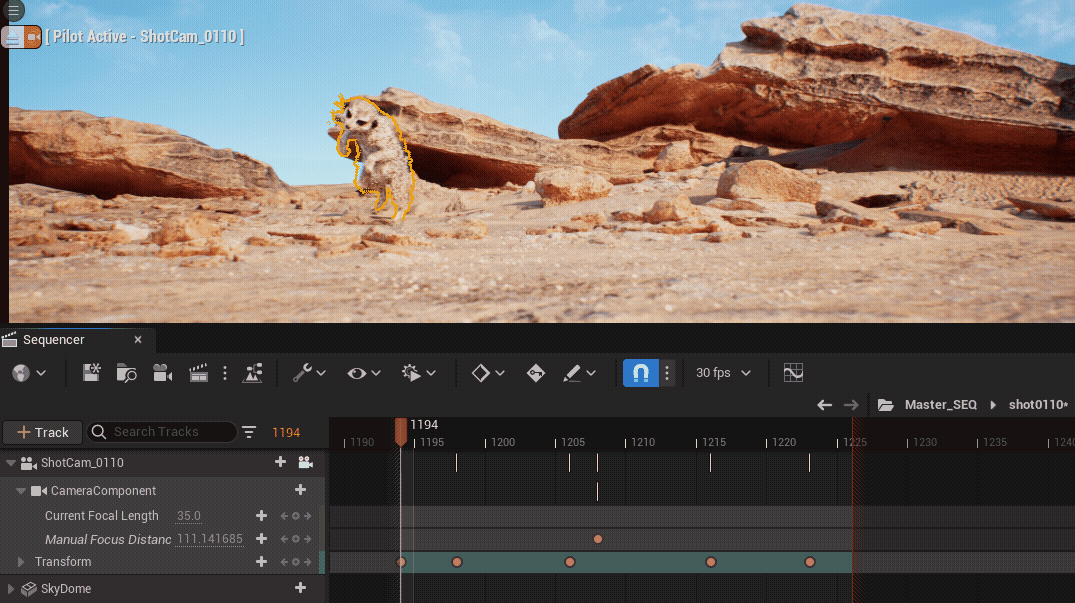Viewport: 1075px width, 603px height.
Task: Click the add Track button
Action: [42, 432]
